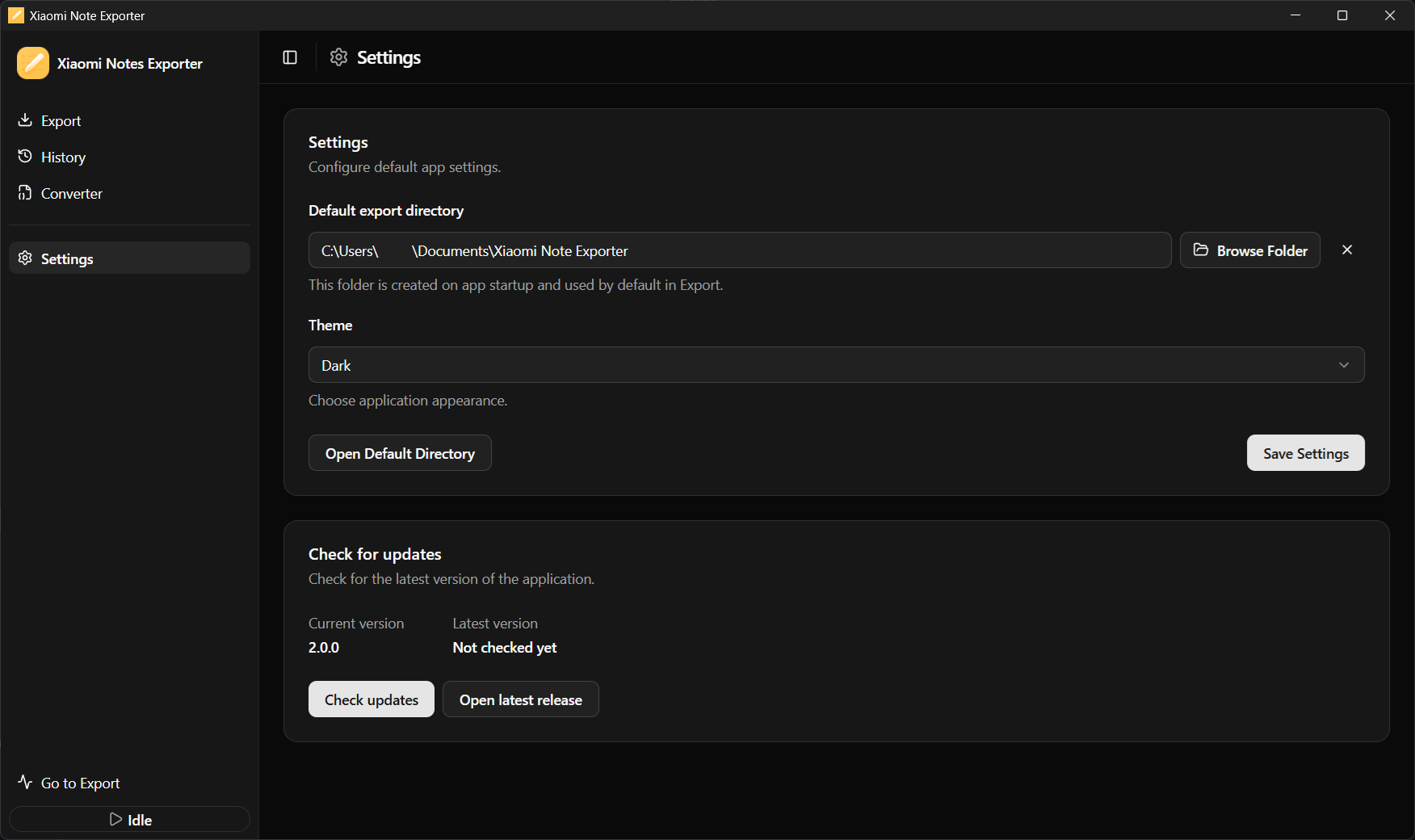Open the latest release page
This screenshot has height=840, width=1415.
coord(521,699)
